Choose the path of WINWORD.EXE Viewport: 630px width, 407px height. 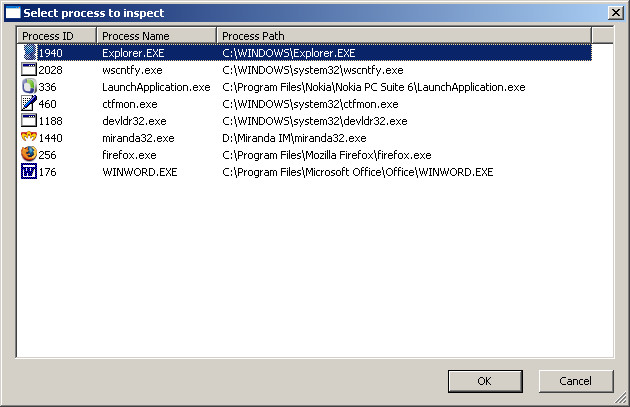click(358, 172)
